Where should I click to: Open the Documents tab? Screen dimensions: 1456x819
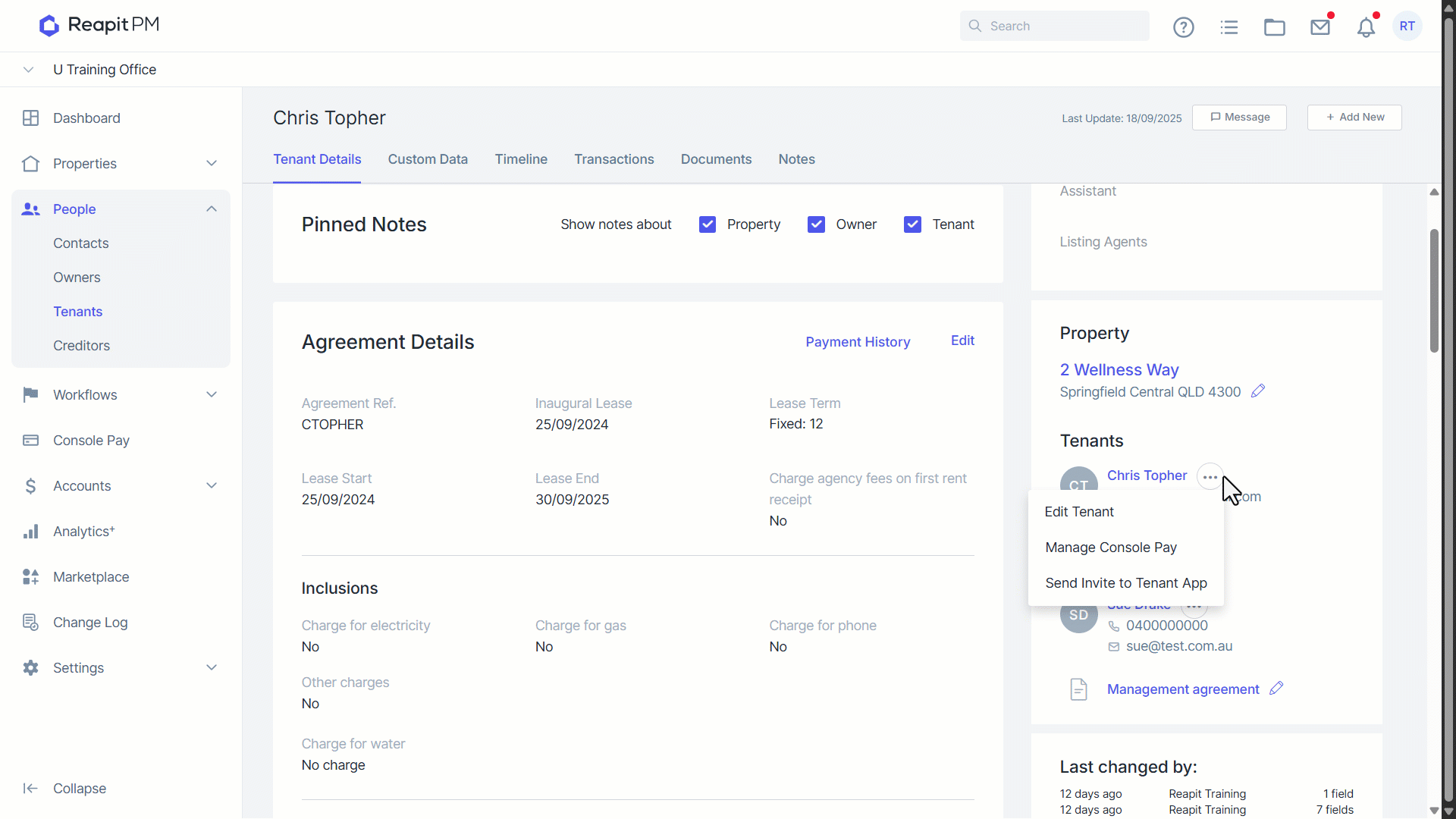click(x=716, y=159)
